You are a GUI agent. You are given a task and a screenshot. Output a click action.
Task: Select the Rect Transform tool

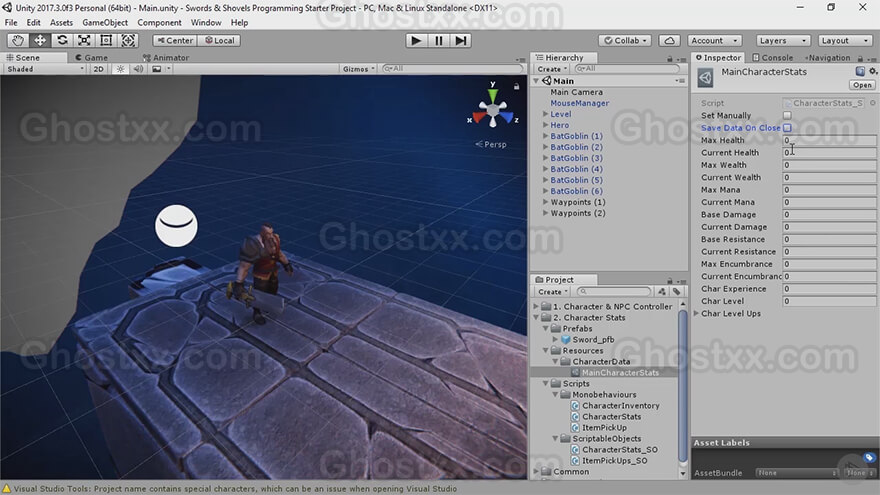click(106, 40)
